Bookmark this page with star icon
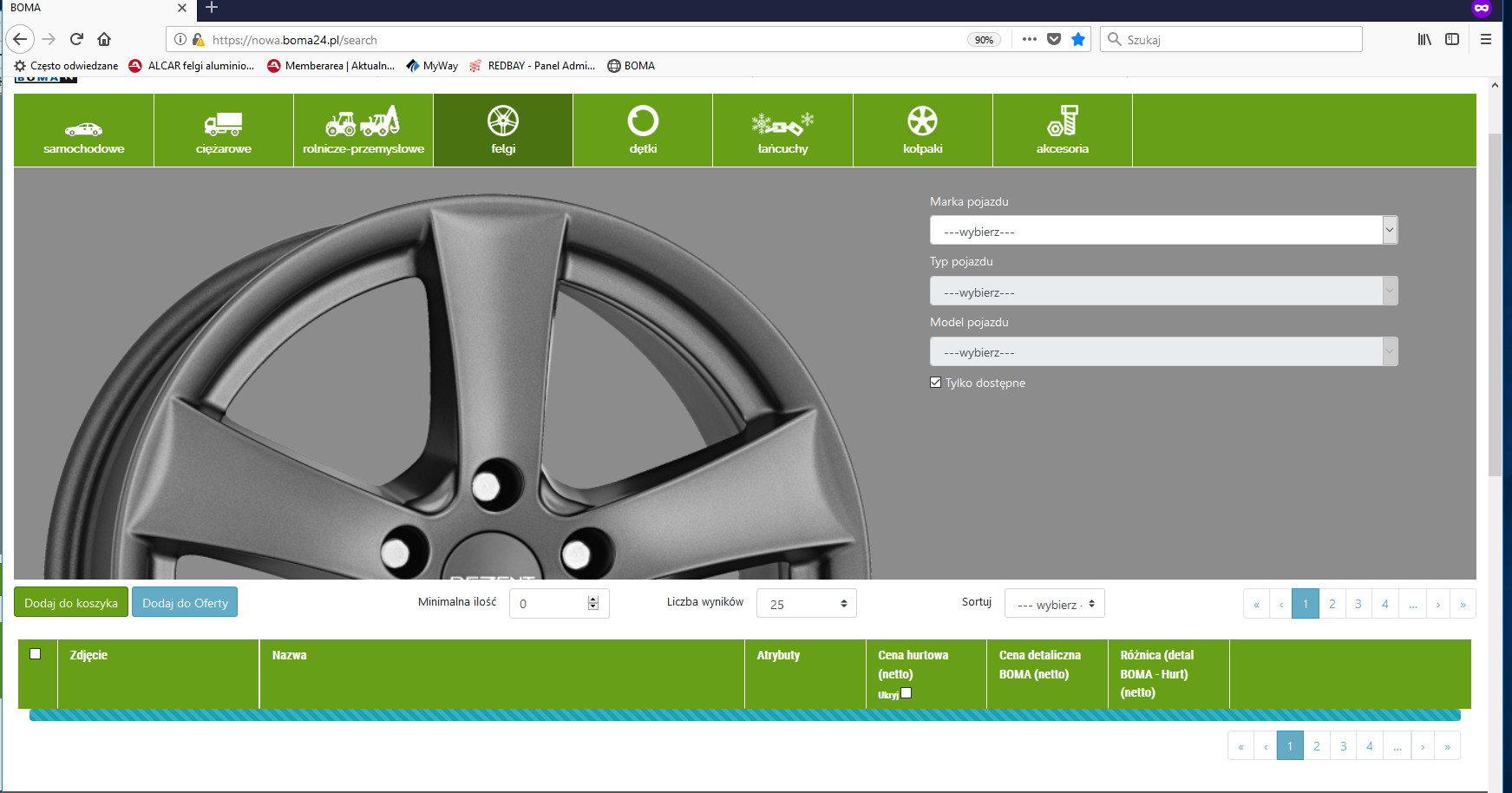The image size is (1512, 793). [x=1078, y=39]
